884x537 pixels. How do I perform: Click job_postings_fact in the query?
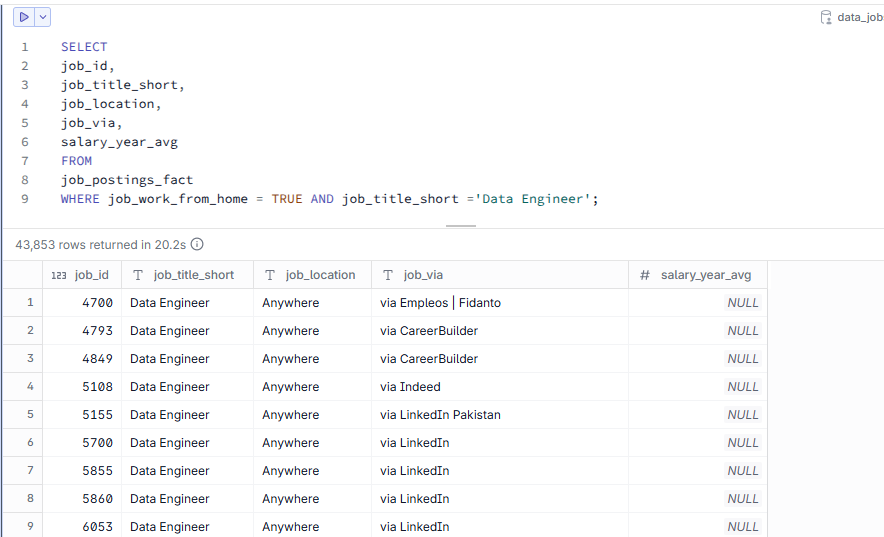127,180
